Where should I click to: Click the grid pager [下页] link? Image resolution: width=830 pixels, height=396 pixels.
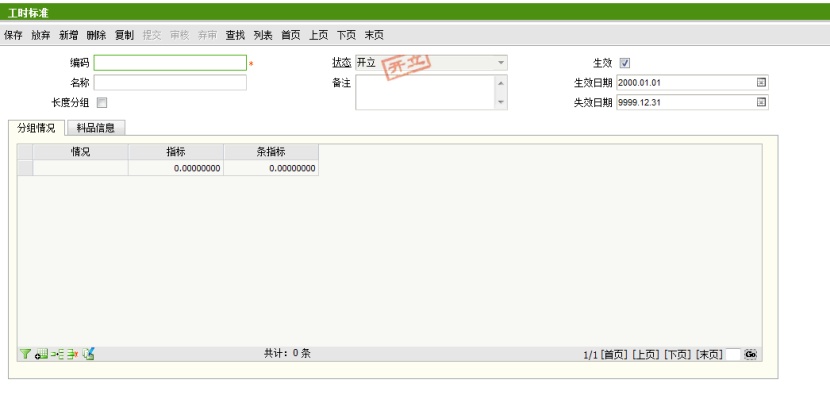coord(678,355)
